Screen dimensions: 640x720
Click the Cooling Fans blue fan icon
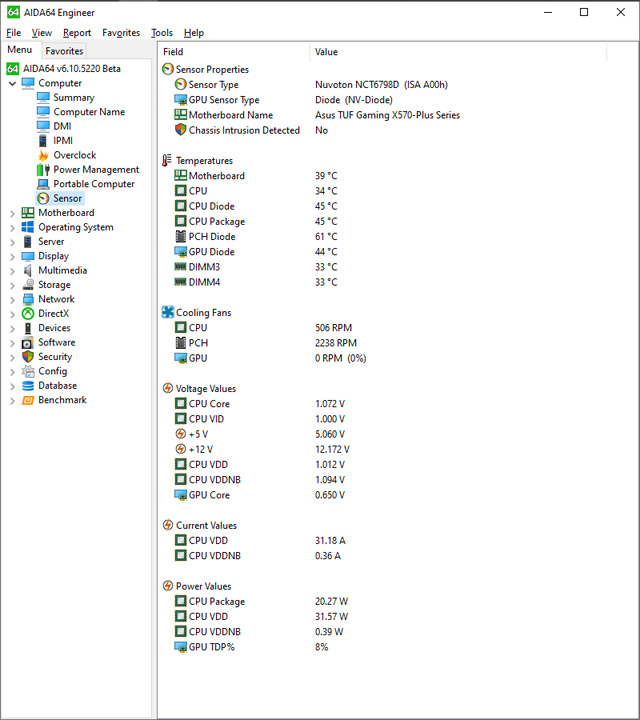coord(168,312)
